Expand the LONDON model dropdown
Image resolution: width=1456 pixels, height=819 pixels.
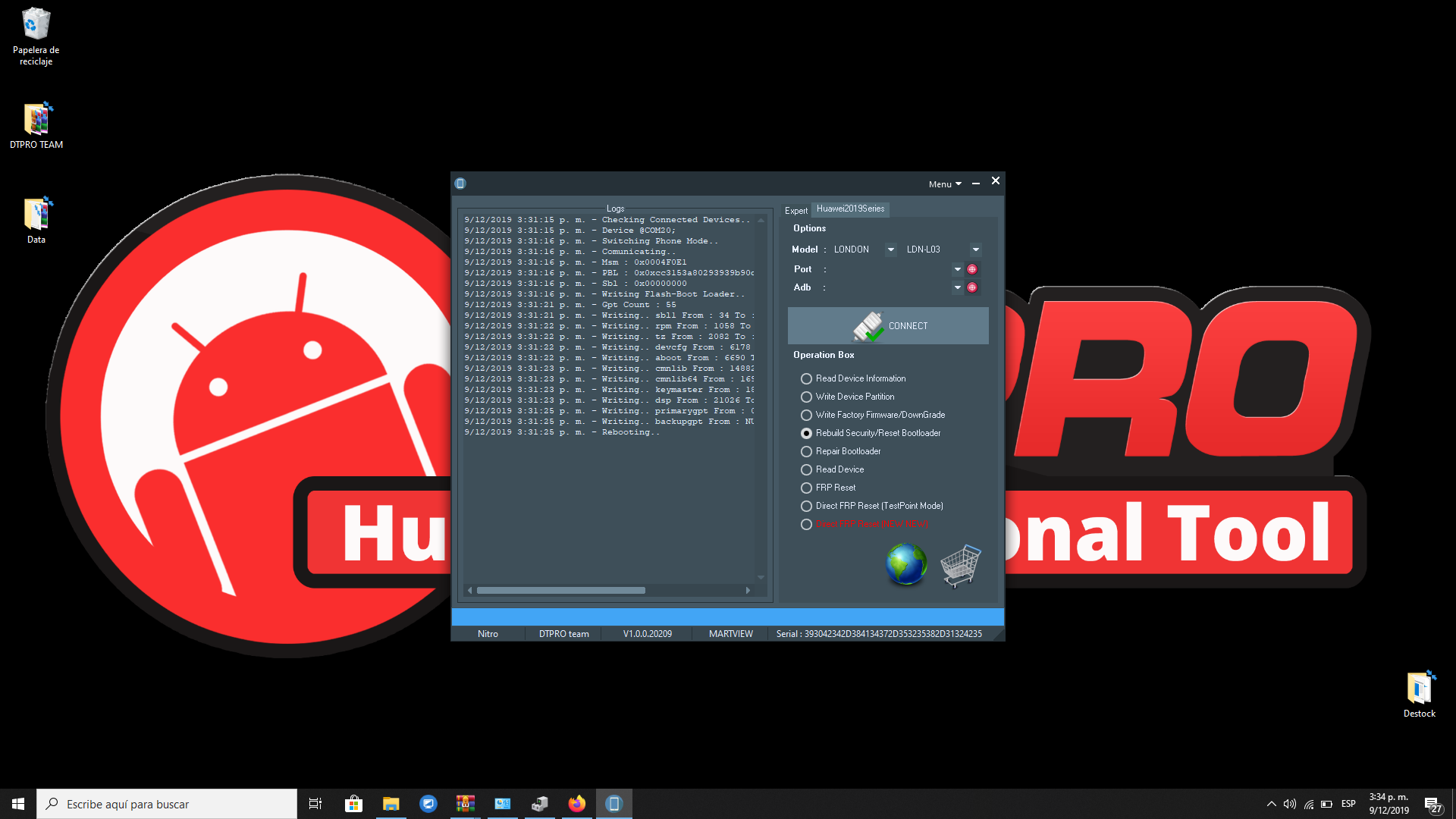point(891,249)
